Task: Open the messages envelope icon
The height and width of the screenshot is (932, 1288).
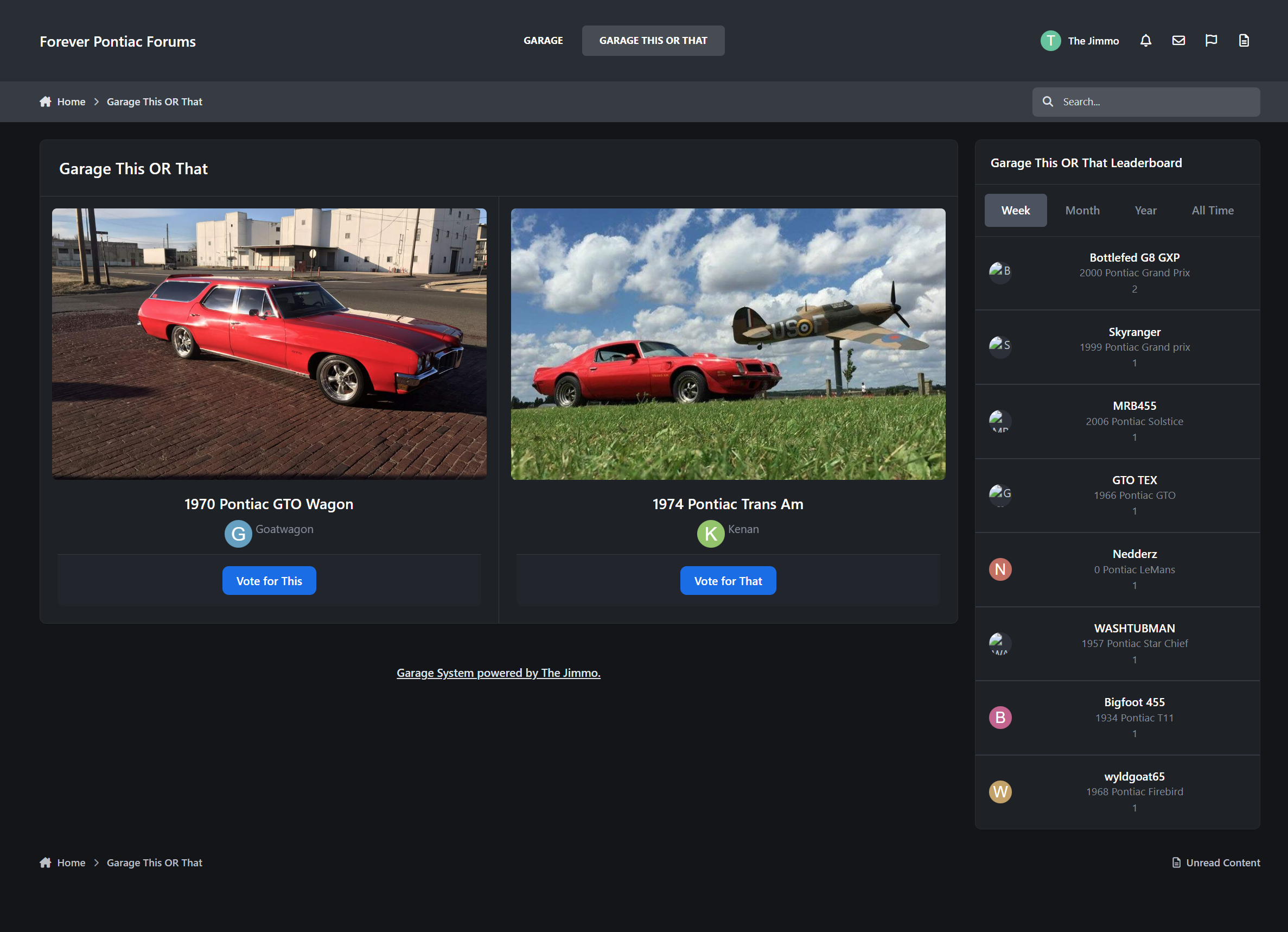Action: tap(1178, 40)
